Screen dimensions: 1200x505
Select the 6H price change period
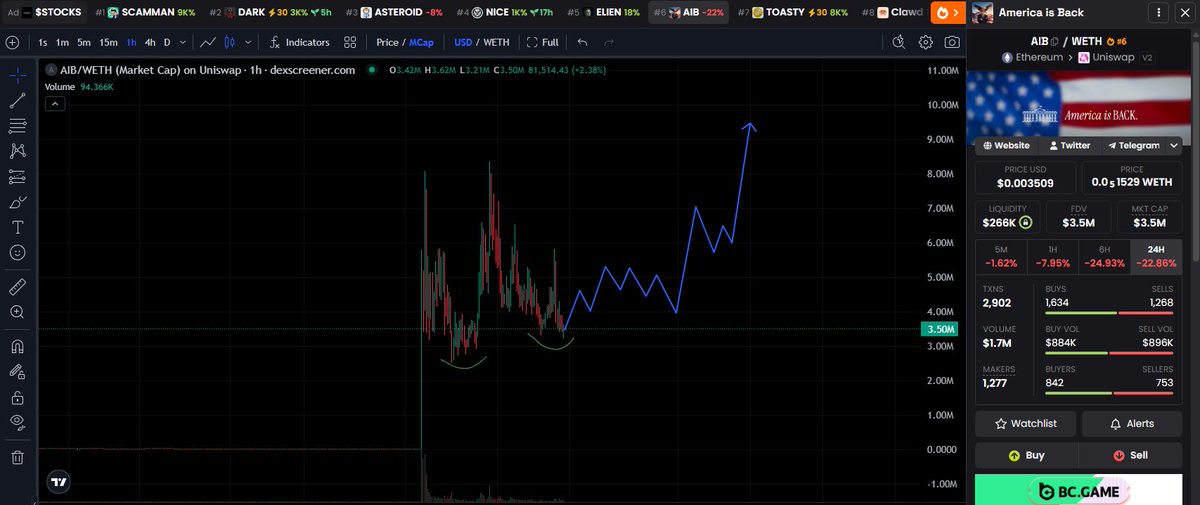point(1104,256)
